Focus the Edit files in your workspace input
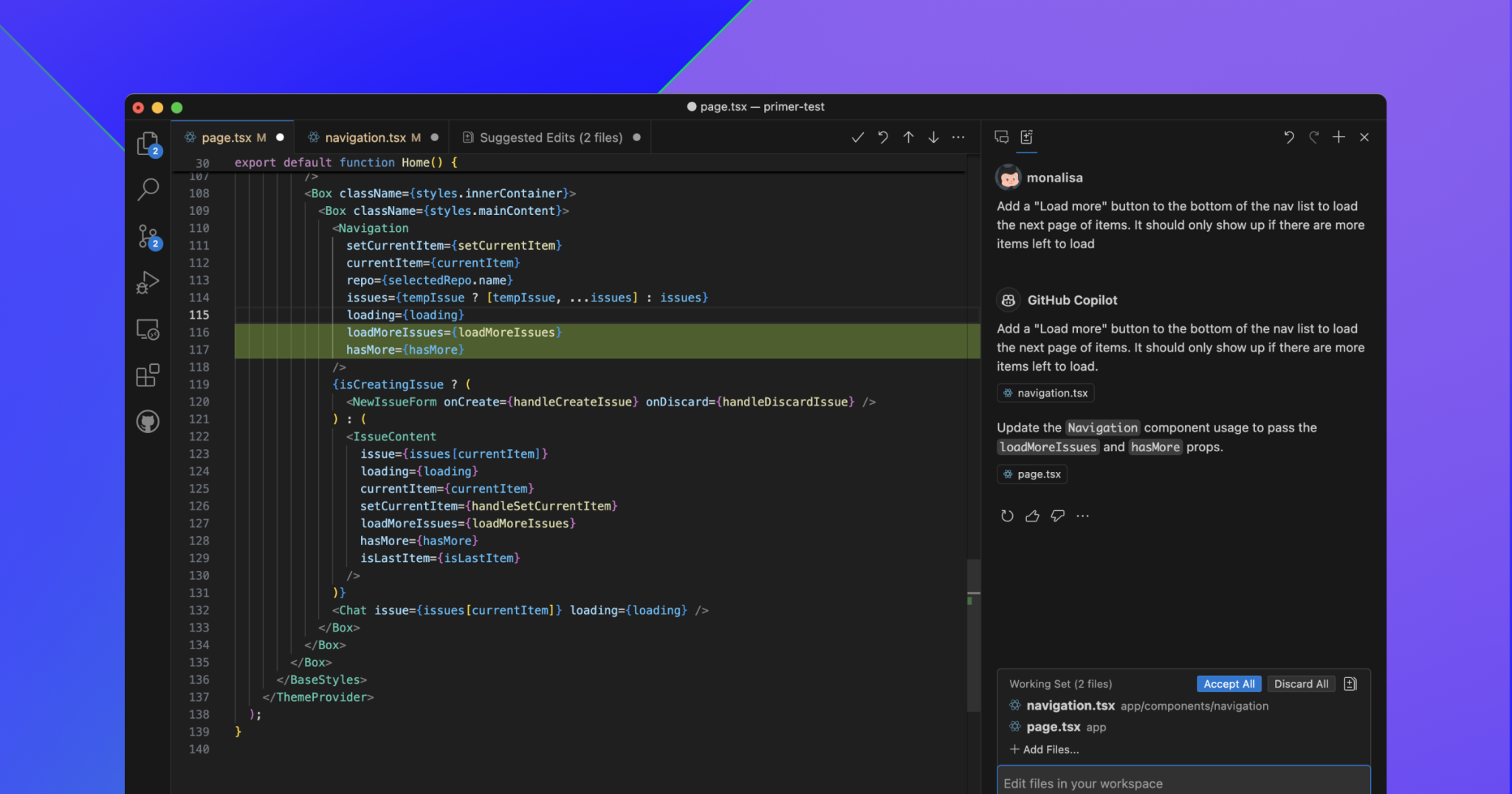1512x794 pixels. tap(1183, 783)
